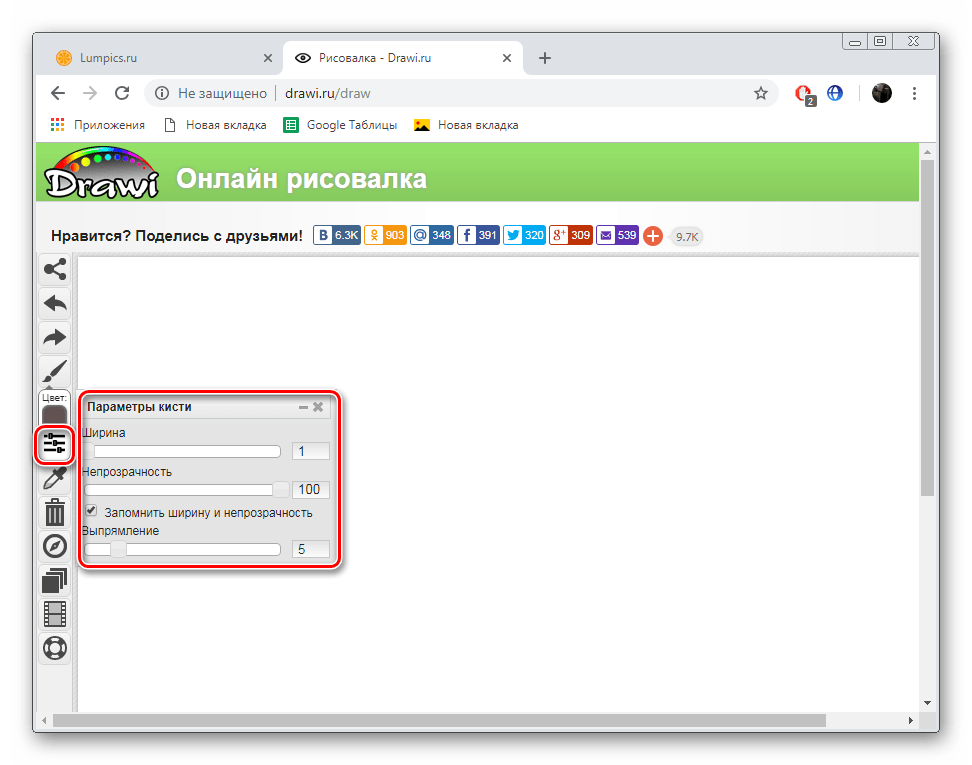The width and height of the screenshot is (972, 765).
Task: Close the brush parameters panel
Action: [x=318, y=407]
